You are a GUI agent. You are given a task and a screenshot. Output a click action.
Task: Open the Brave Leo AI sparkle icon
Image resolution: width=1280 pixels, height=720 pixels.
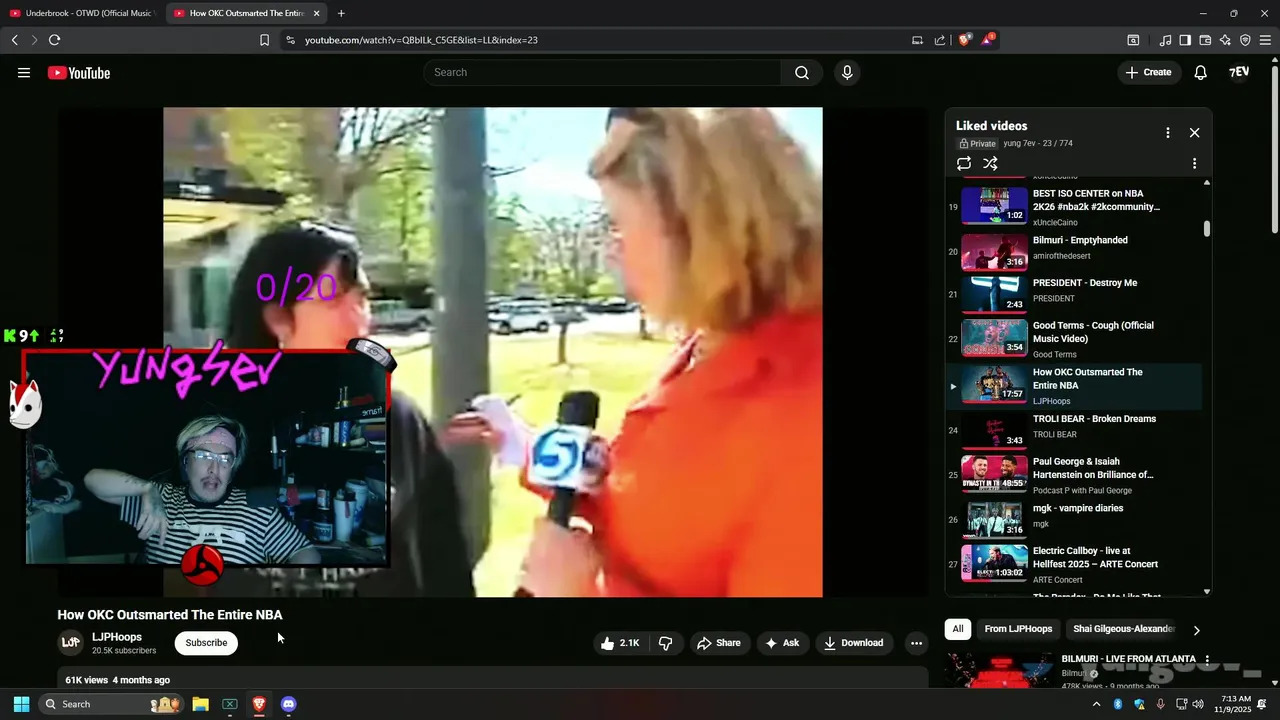(x=1225, y=40)
